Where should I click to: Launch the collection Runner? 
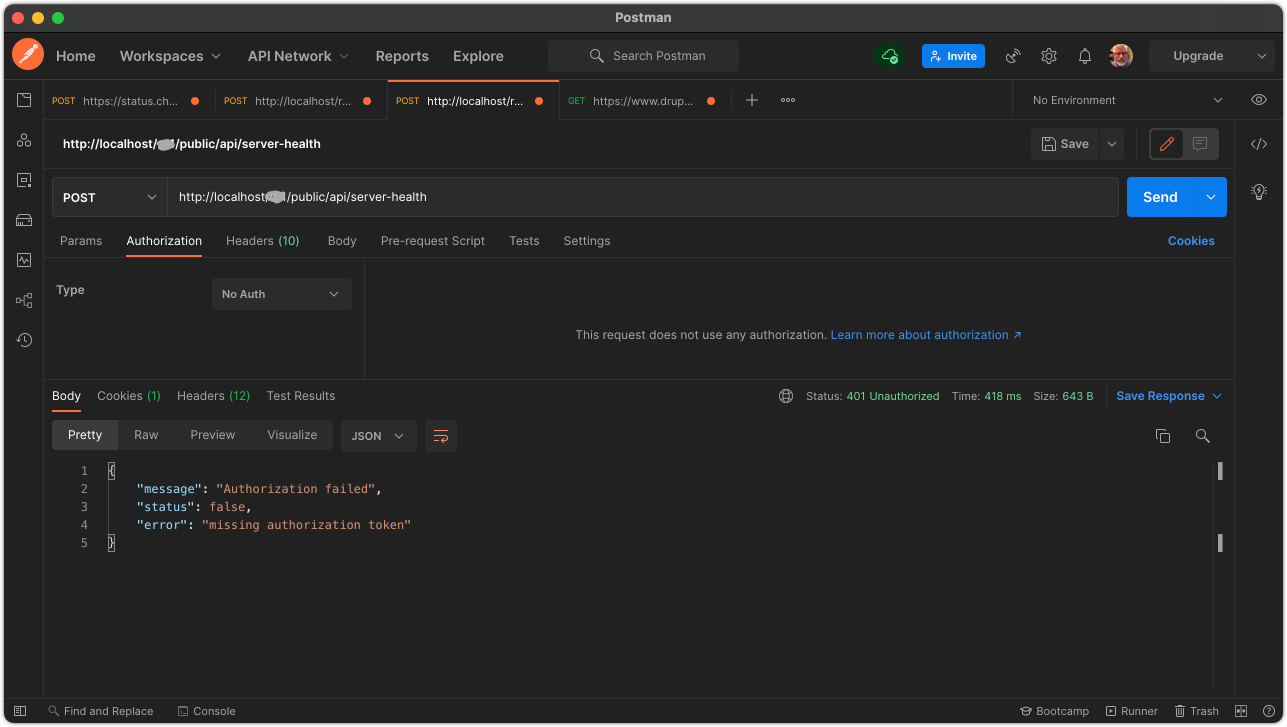1131,711
